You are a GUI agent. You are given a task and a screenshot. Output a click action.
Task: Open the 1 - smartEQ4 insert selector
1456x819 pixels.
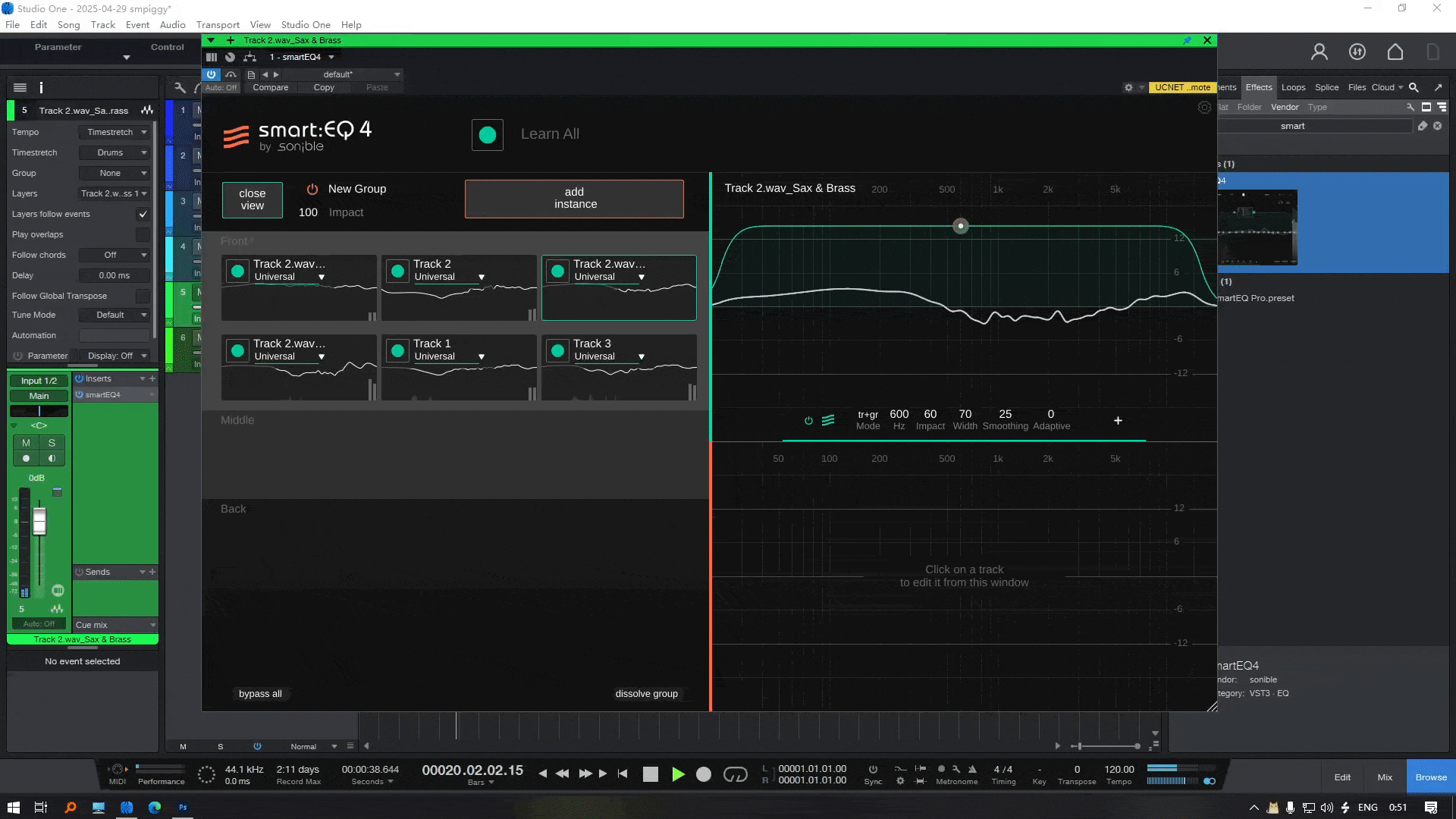tap(301, 57)
